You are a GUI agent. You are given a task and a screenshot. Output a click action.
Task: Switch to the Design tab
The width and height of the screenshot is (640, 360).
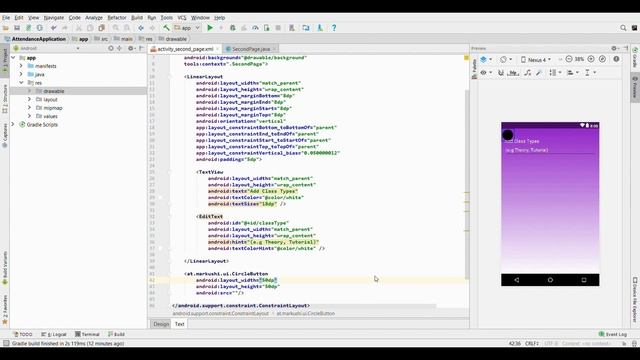(x=161, y=324)
